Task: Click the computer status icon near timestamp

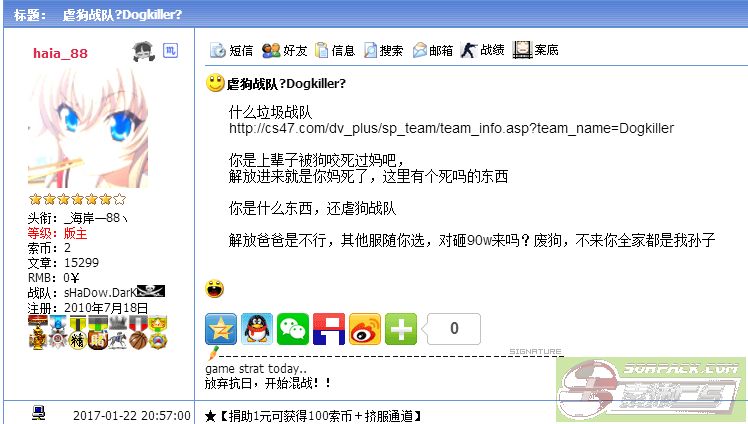Action: click(x=39, y=413)
